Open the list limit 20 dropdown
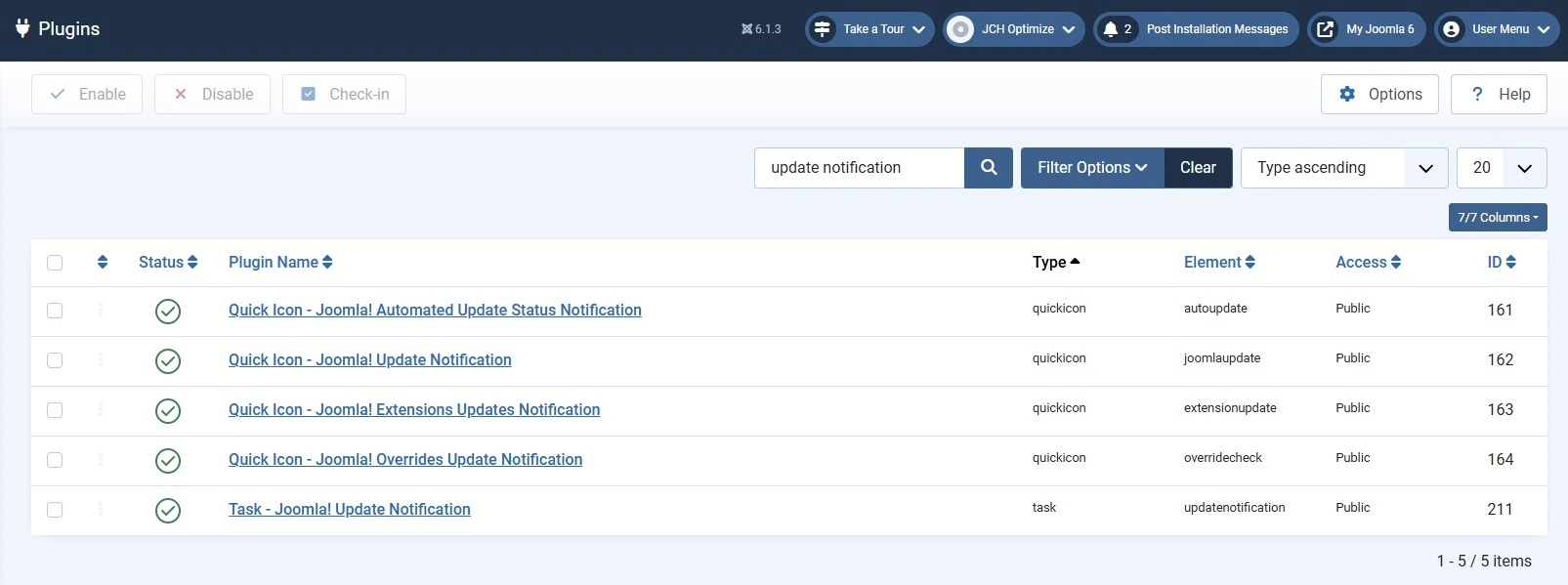The width and height of the screenshot is (1568, 585). (x=1502, y=168)
